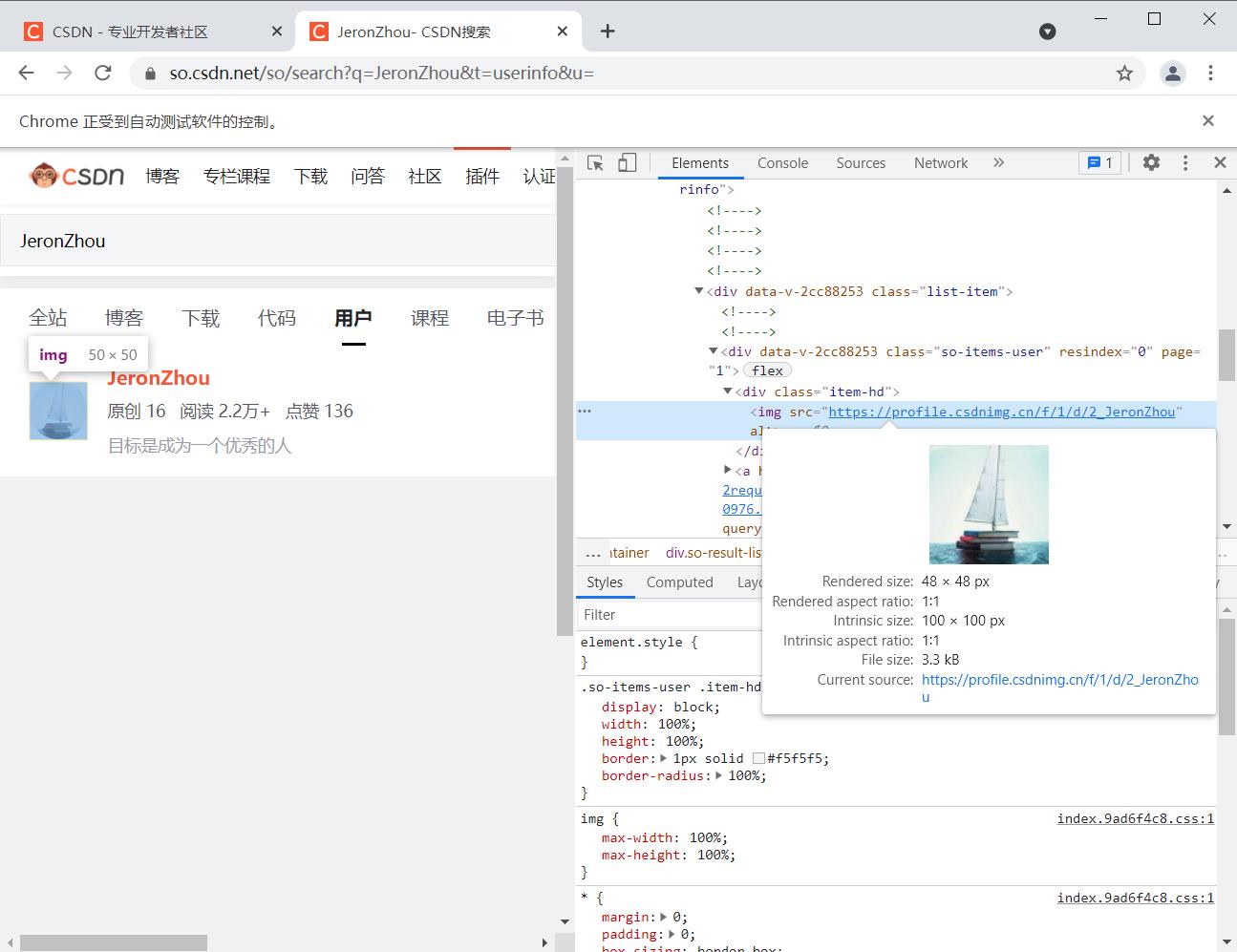The width and height of the screenshot is (1237, 952).
Task: Click the JeronZhou sailboat avatar
Action: tap(58, 411)
